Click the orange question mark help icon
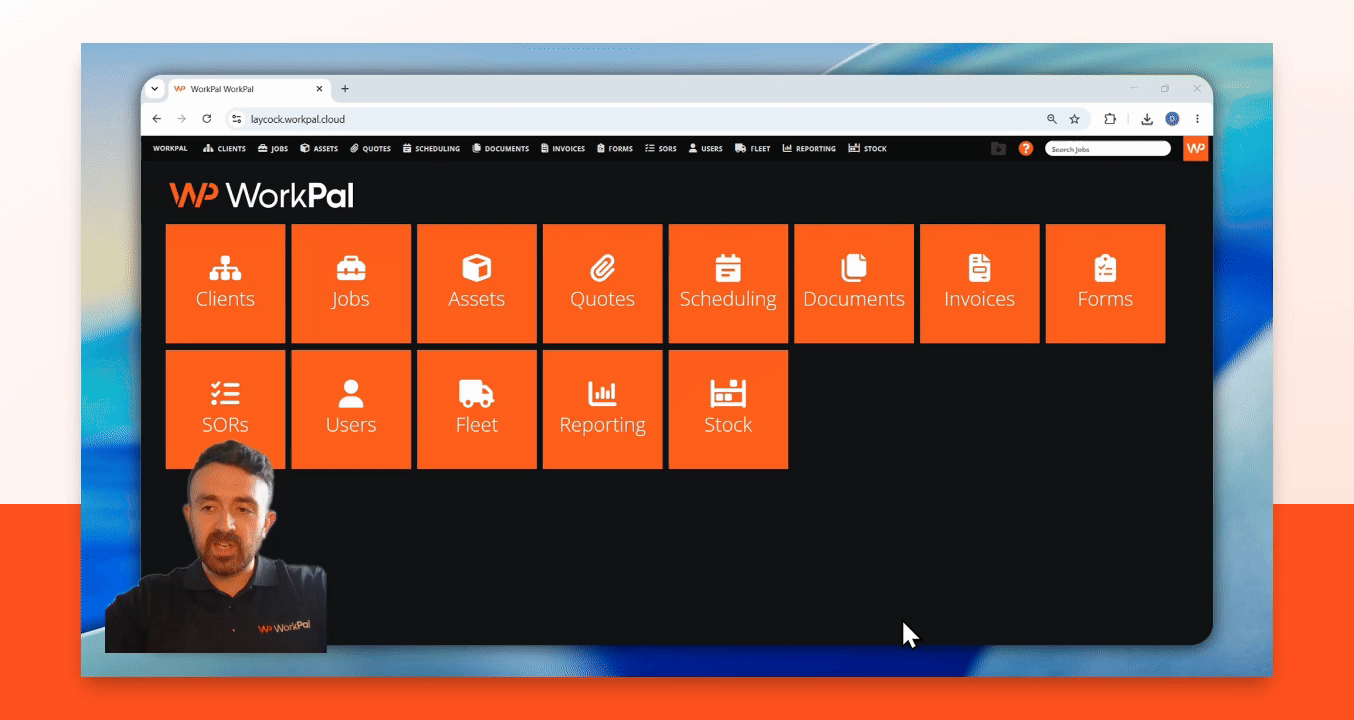Screen dimensions: 1354x720 coord(1025,148)
